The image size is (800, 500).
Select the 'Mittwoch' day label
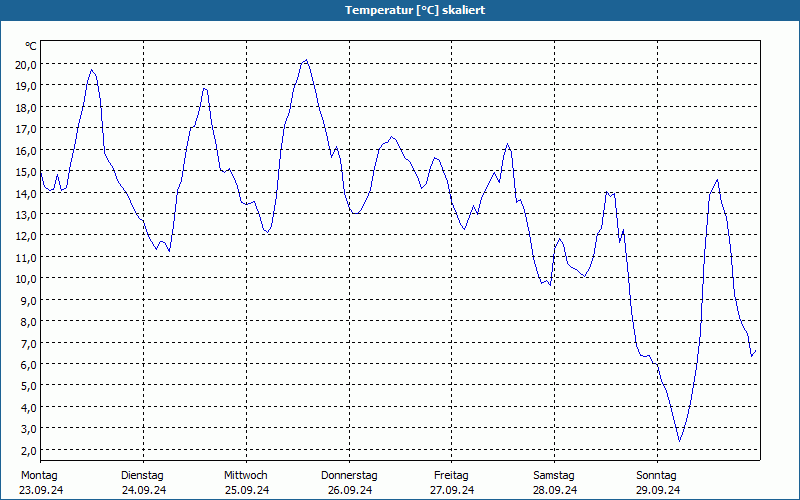click(x=245, y=475)
